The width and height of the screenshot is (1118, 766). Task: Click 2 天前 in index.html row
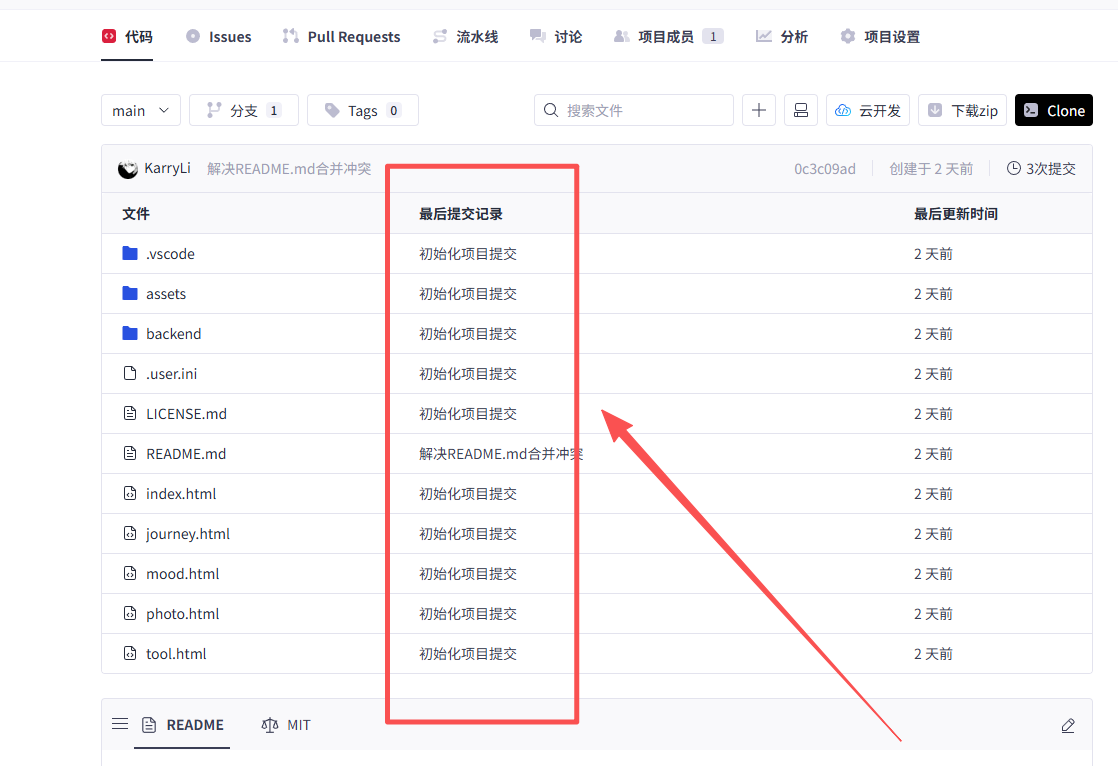pos(933,494)
